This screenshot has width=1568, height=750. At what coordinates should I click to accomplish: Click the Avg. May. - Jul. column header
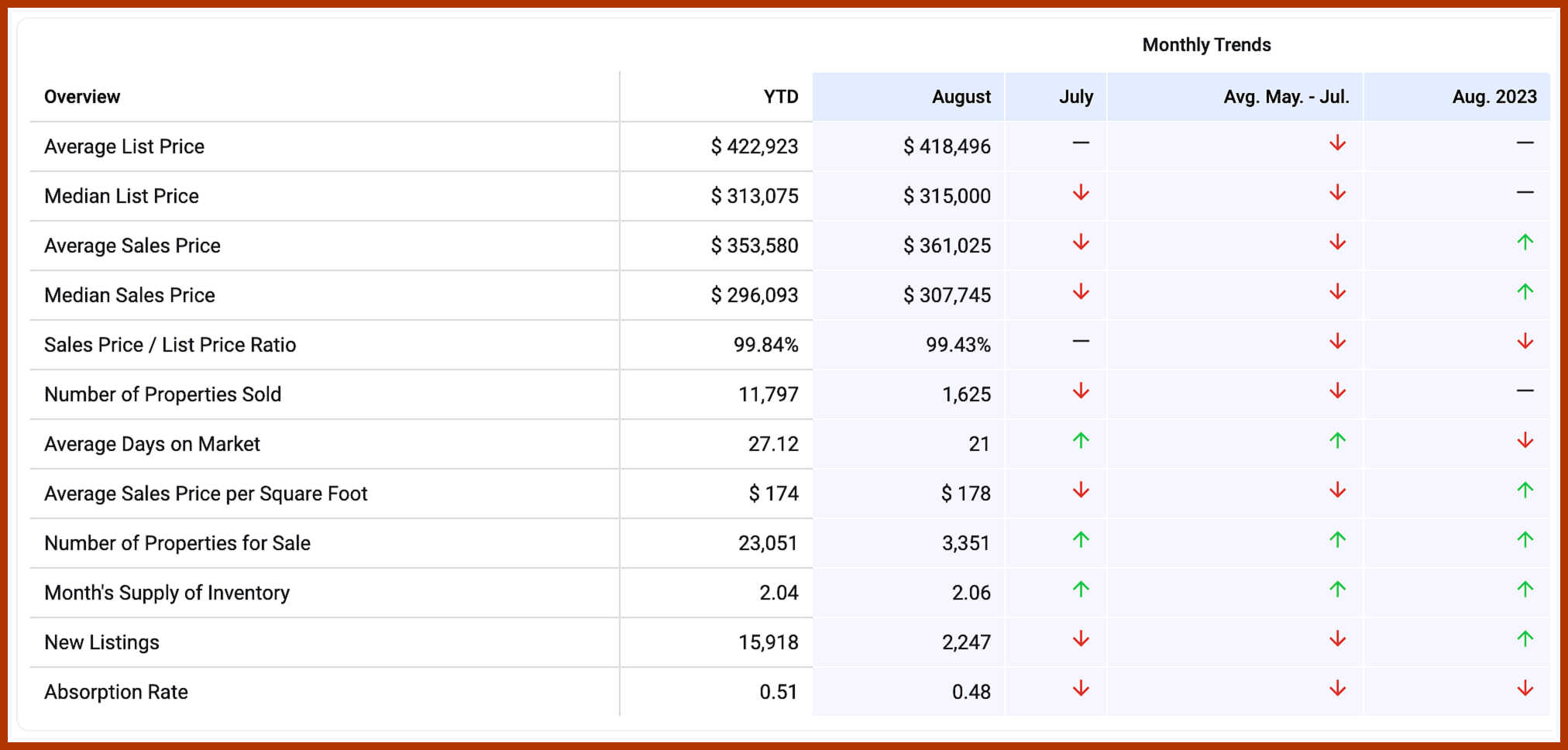coord(1286,97)
